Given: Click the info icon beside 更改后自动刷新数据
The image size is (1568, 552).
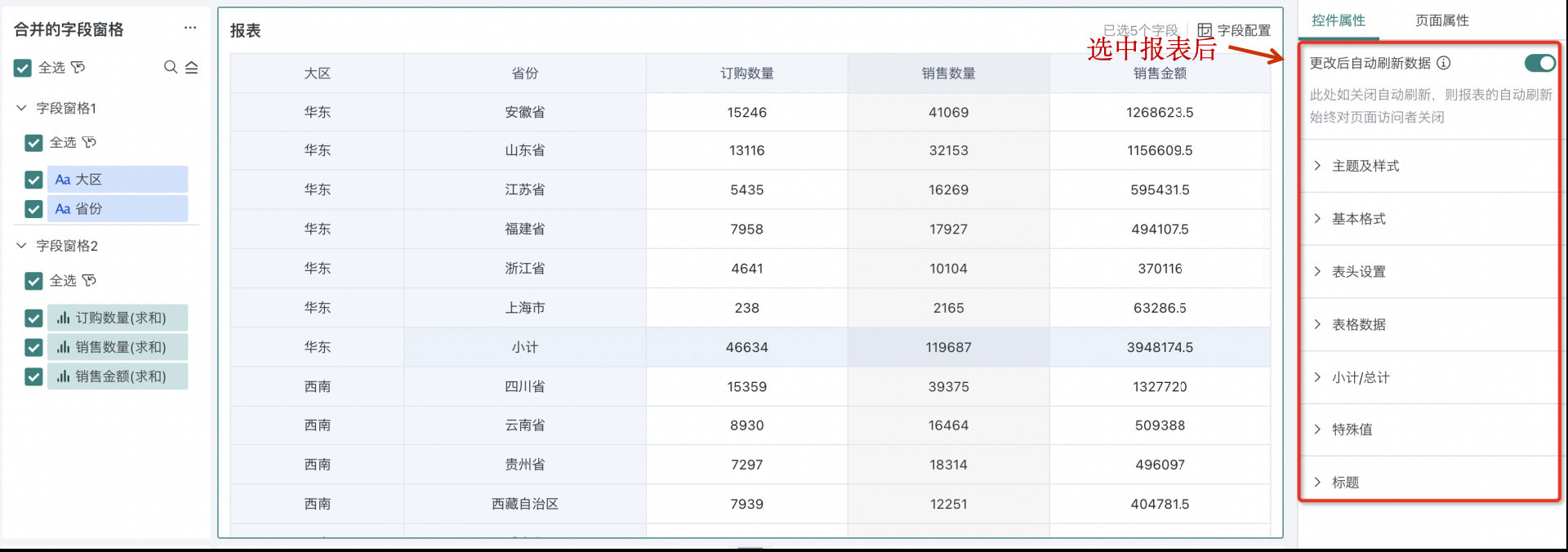Looking at the screenshot, I should (1444, 63).
